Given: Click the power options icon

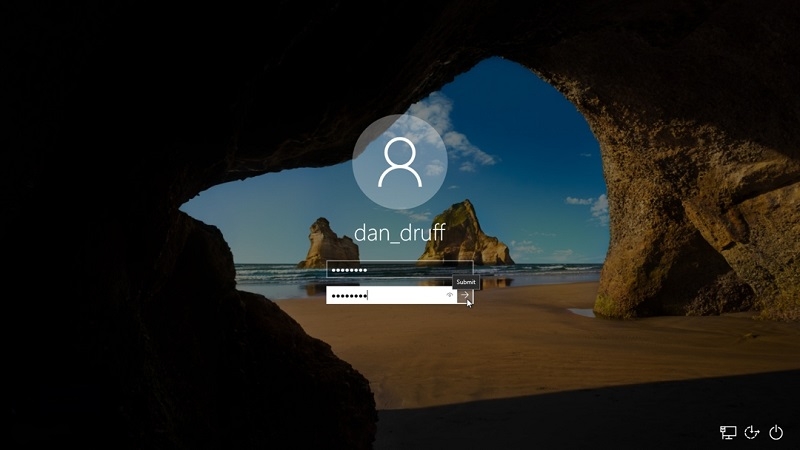Looking at the screenshot, I should tap(776, 432).
